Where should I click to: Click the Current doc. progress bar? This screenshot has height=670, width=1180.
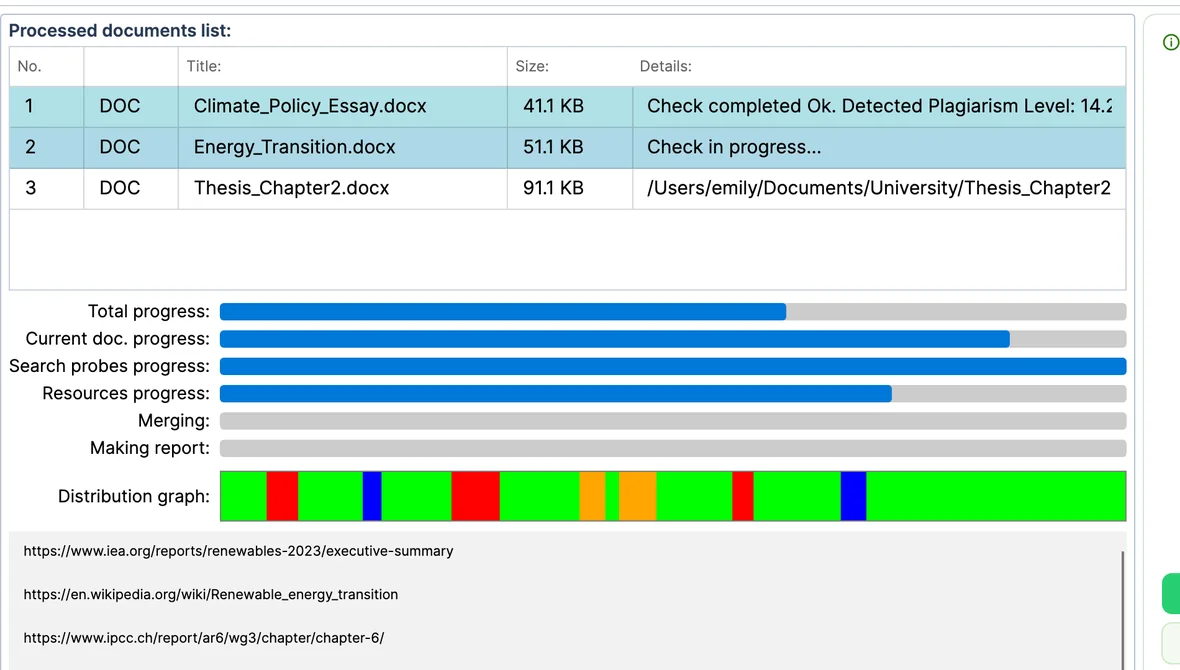(x=673, y=339)
